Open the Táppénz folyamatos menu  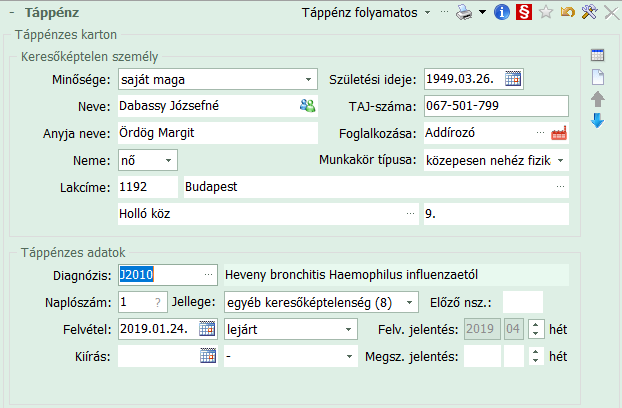[x=427, y=12]
